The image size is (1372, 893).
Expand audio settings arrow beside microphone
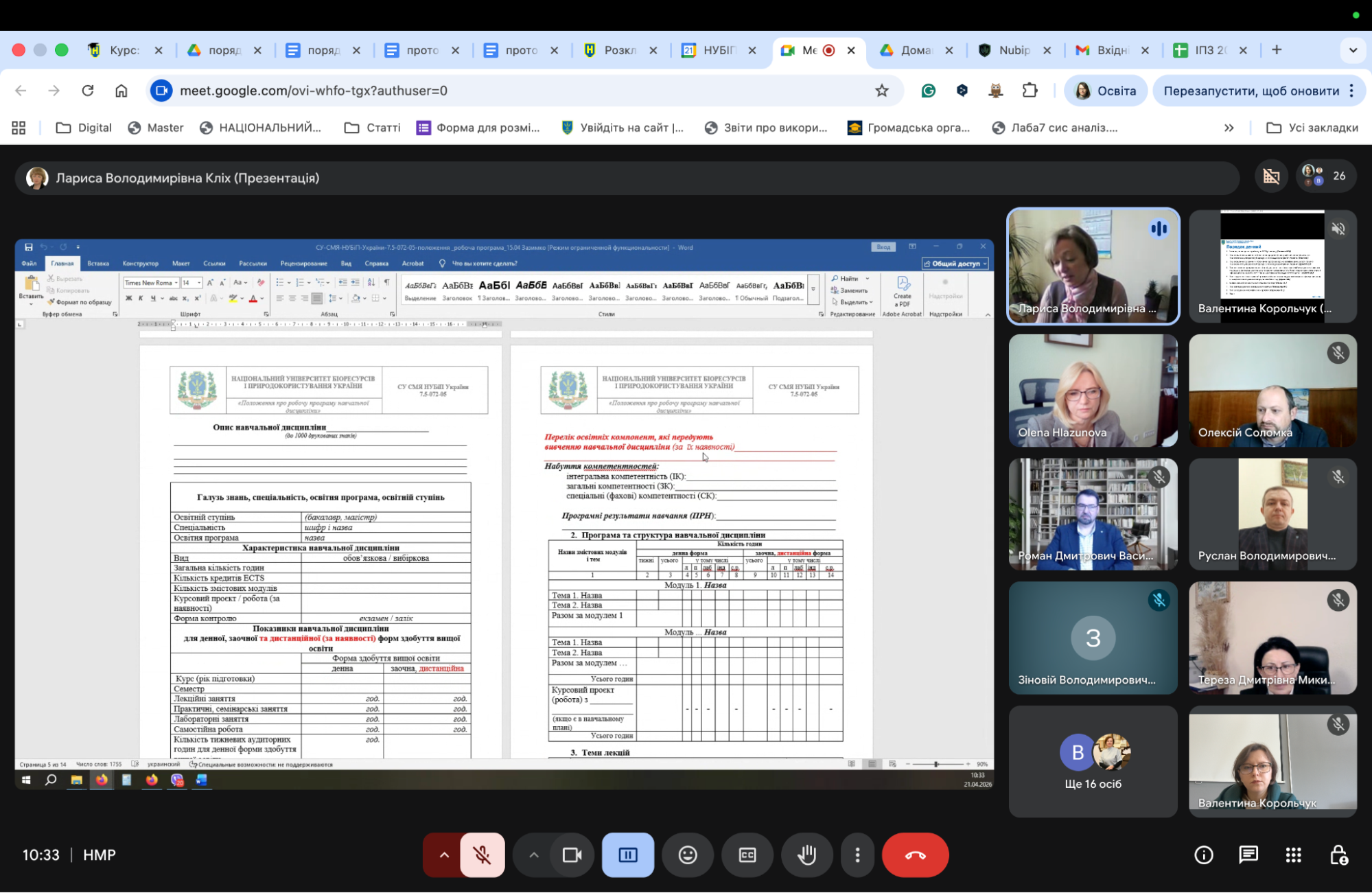point(444,855)
